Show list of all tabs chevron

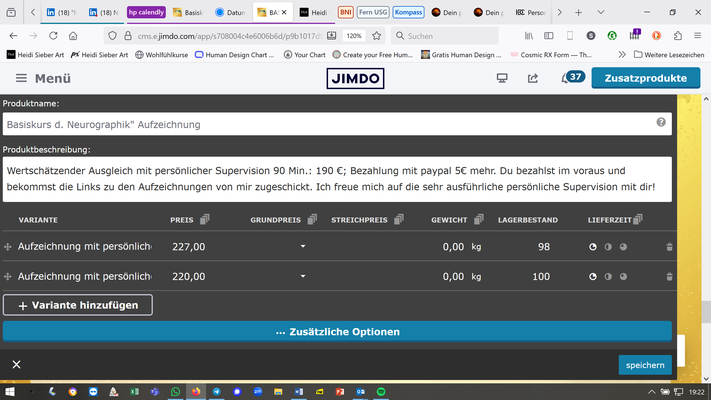pyautogui.click(x=601, y=12)
